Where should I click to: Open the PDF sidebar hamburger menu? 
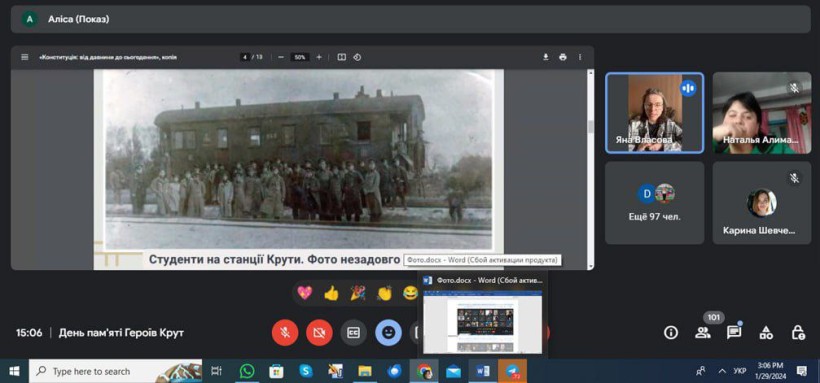25,57
